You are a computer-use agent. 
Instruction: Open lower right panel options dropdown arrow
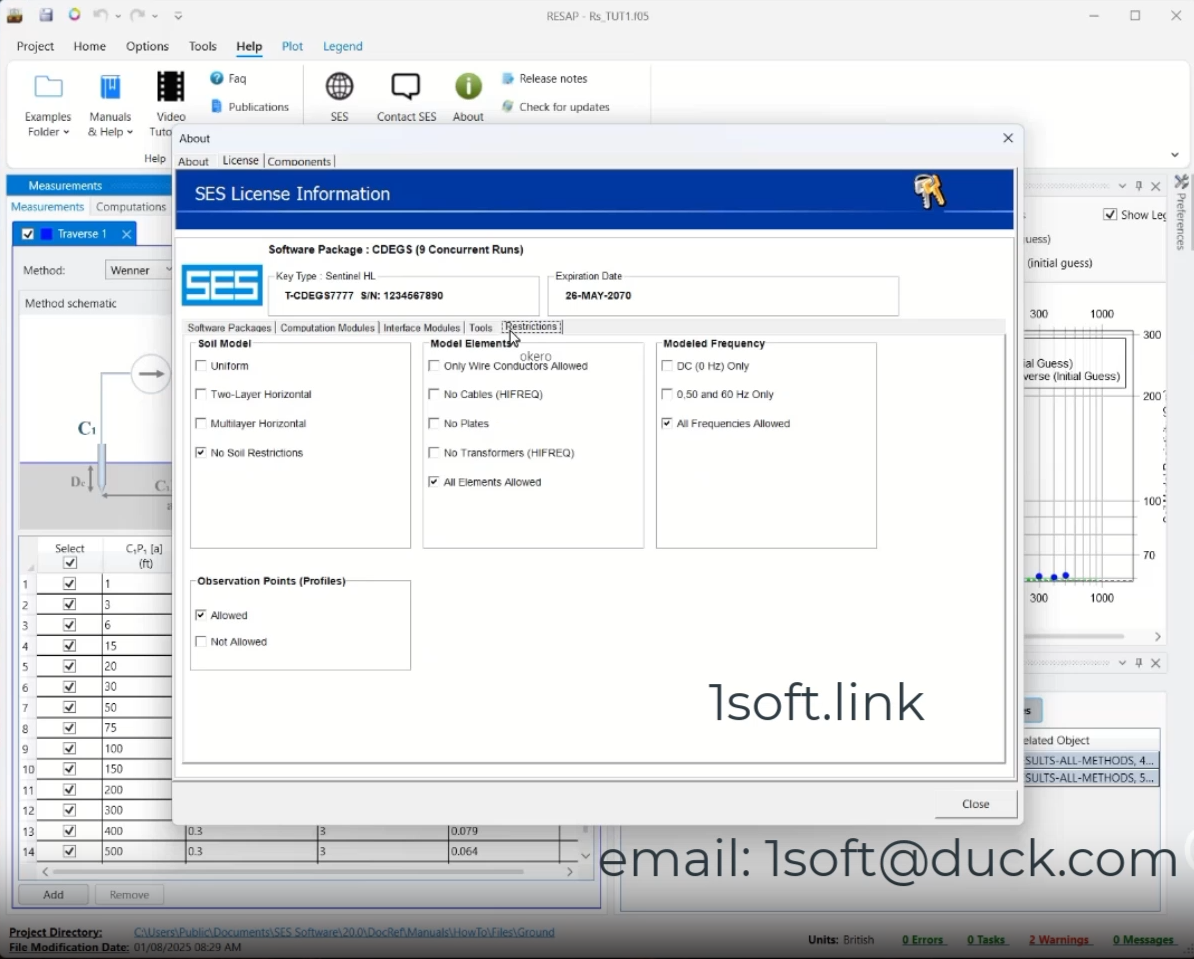point(1122,663)
